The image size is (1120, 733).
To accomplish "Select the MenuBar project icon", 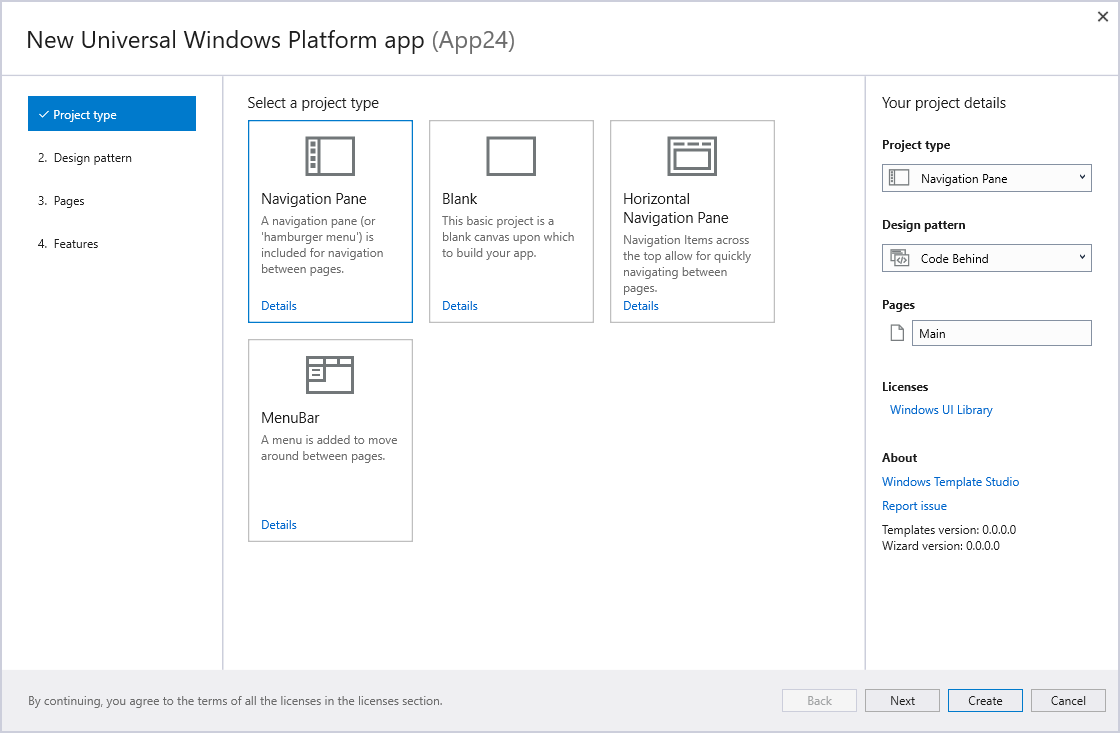I will 330,374.
